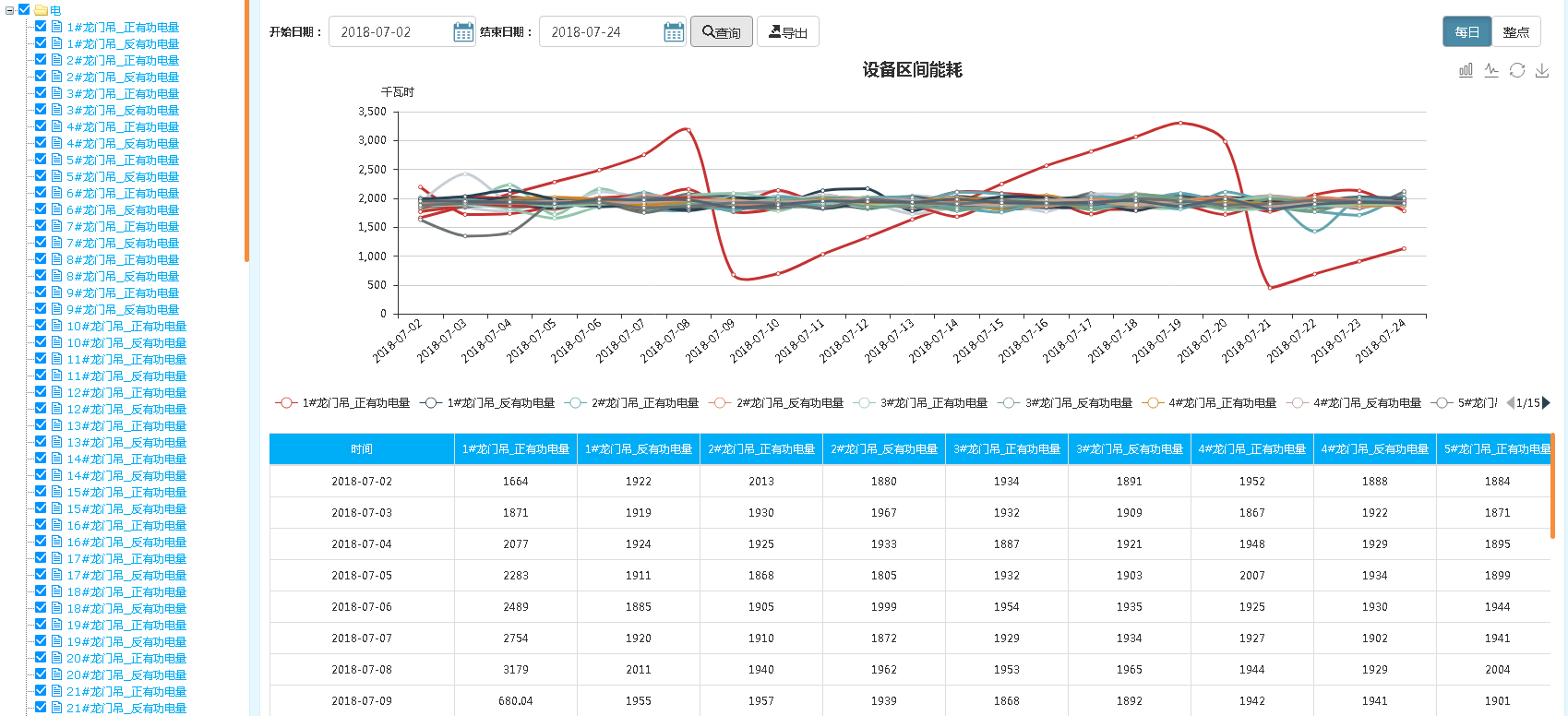This screenshot has width=1568, height=716.
Task: Click table cell 2013 in 2018-07-02 row
Action: click(x=761, y=482)
